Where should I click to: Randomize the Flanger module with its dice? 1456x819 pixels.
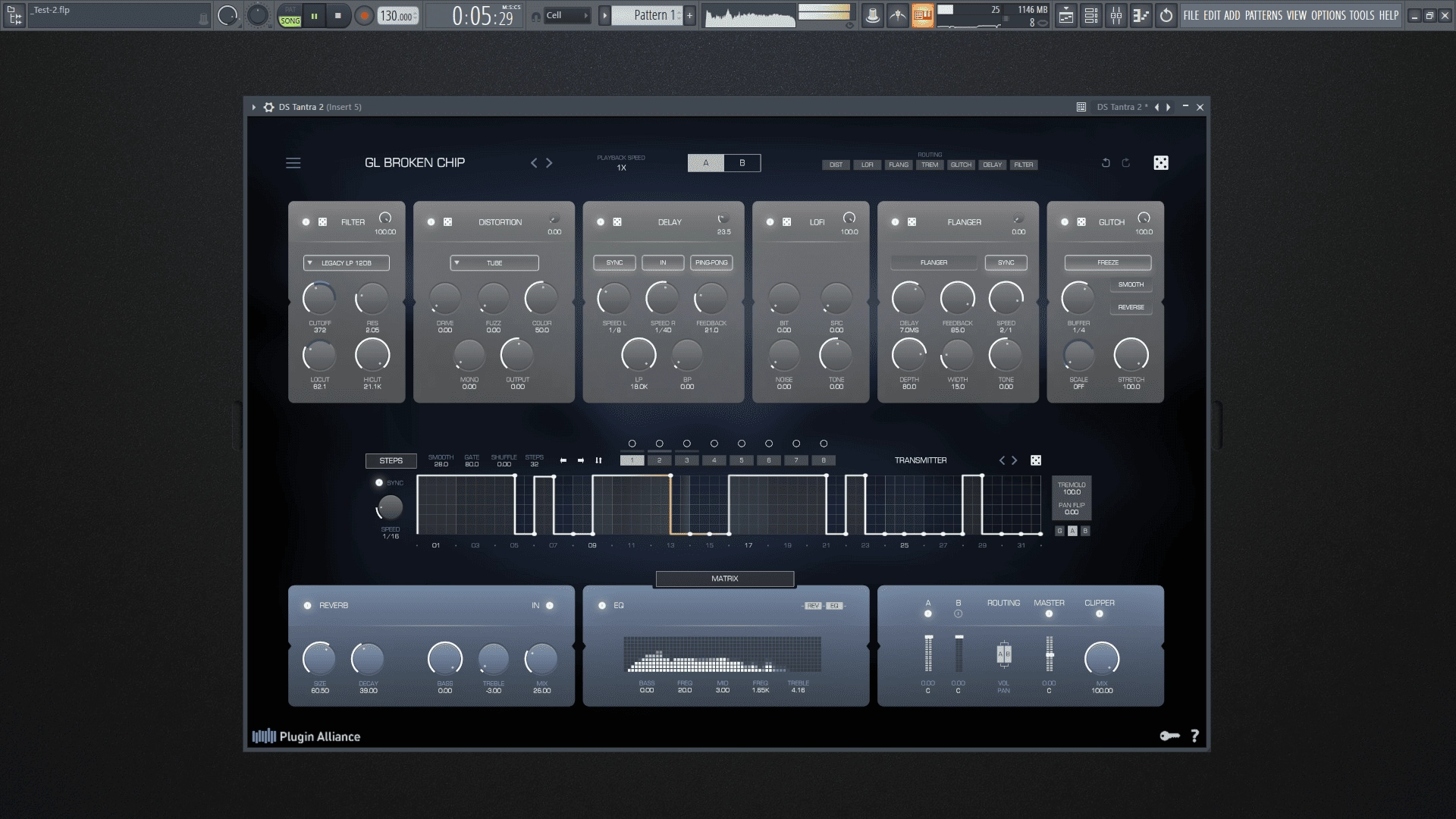[912, 222]
